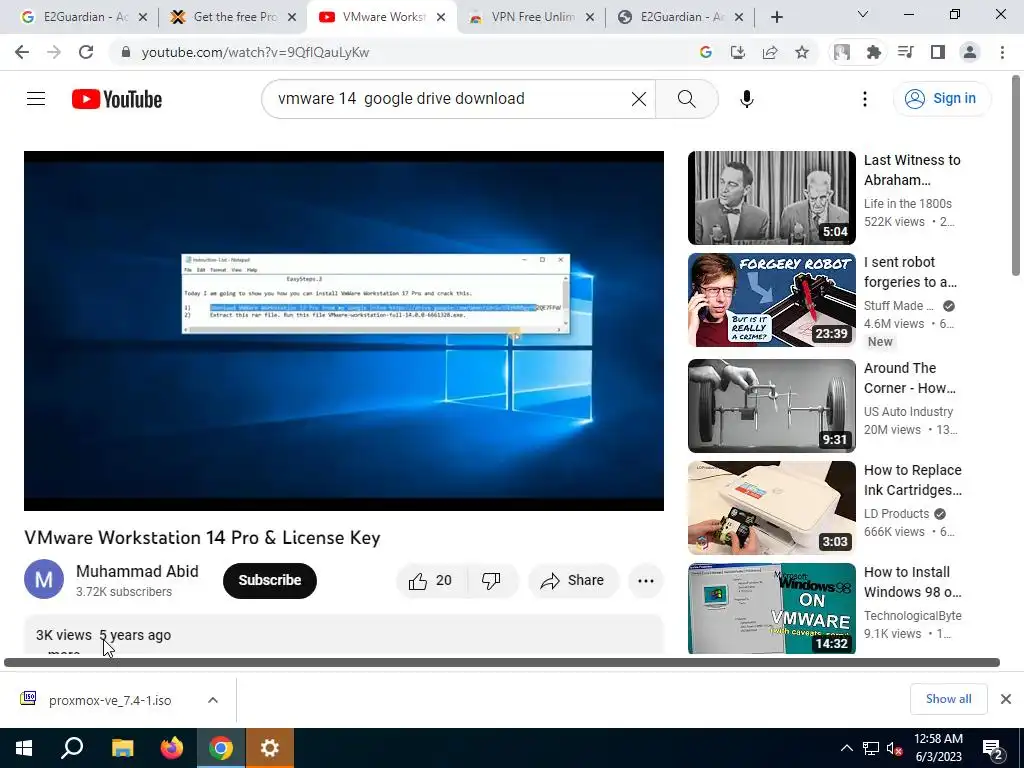Expand proxmox download options chevron
Image resolution: width=1024 pixels, height=768 pixels.
coord(213,700)
